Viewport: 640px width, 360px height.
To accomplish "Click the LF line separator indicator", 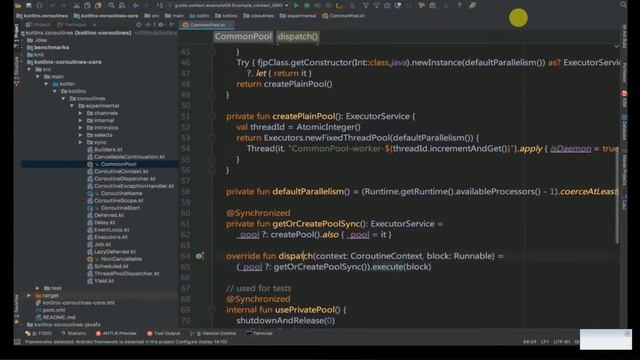I will pos(545,342).
